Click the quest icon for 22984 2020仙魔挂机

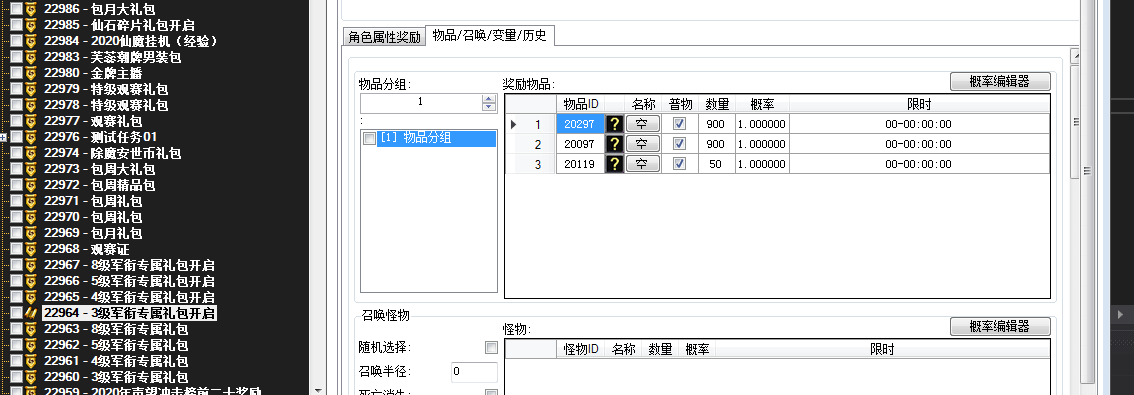click(30, 41)
